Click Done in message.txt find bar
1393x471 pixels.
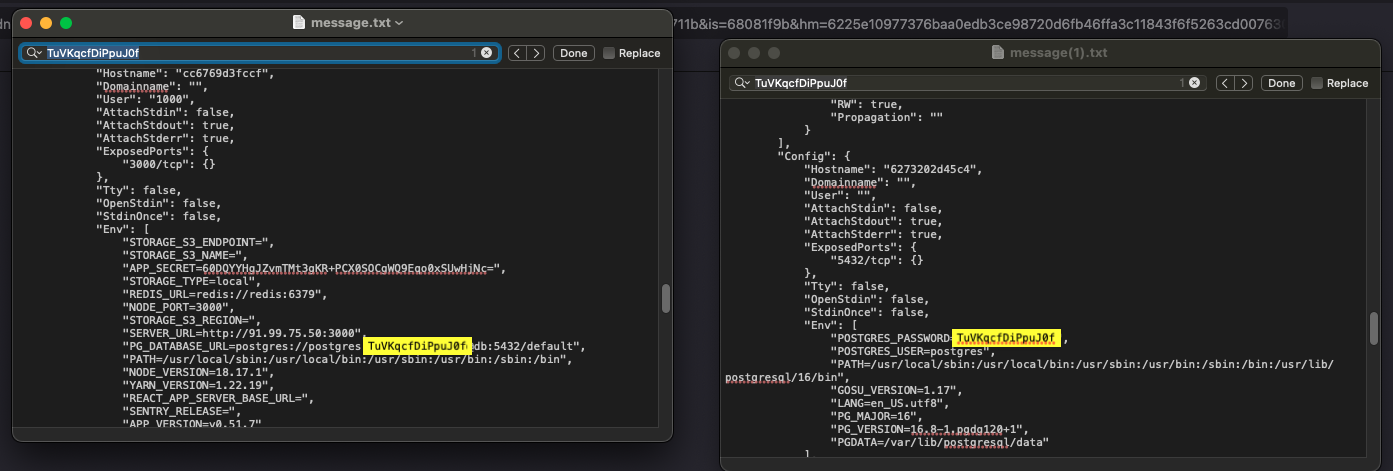(573, 53)
